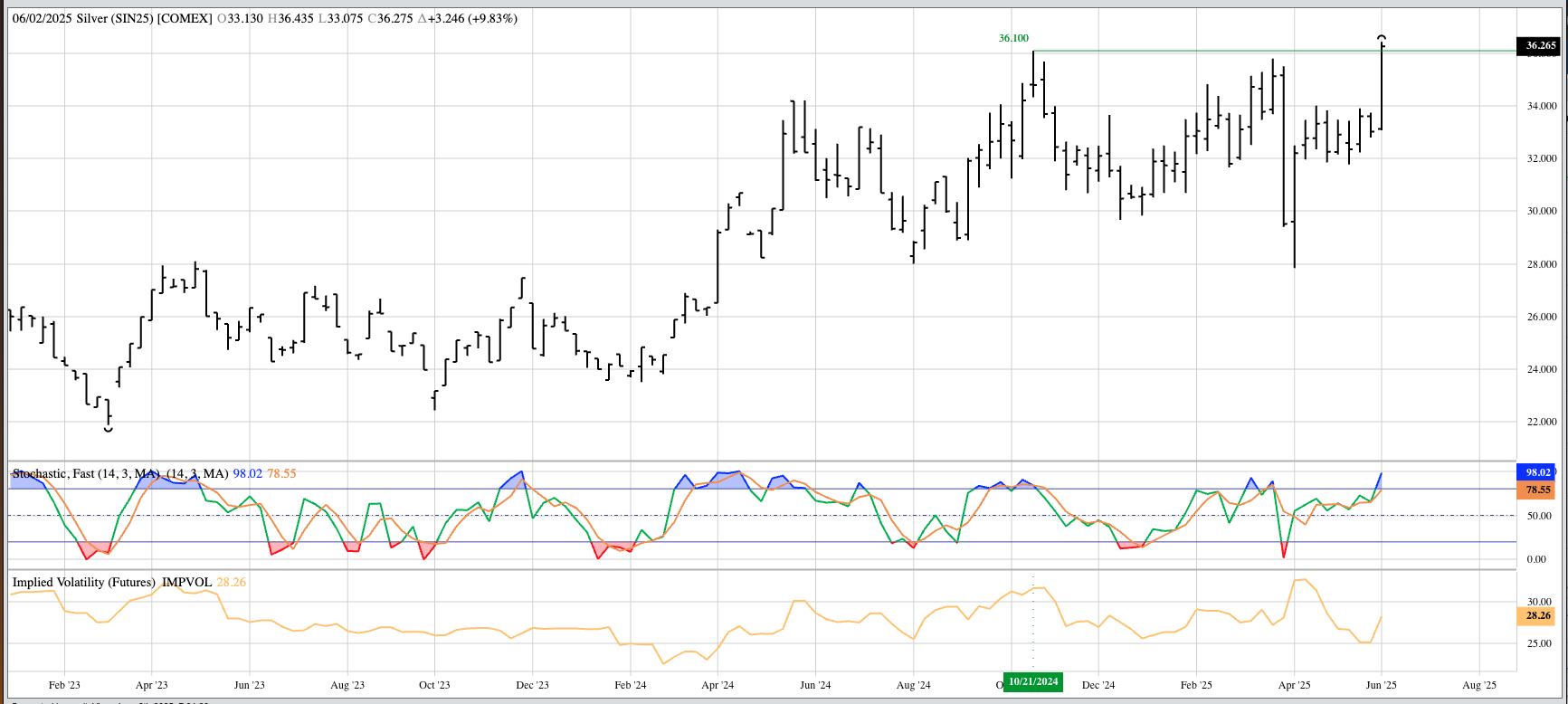Click the Feb '24 label on time axis
The height and width of the screenshot is (704, 1568).
[x=630, y=685]
